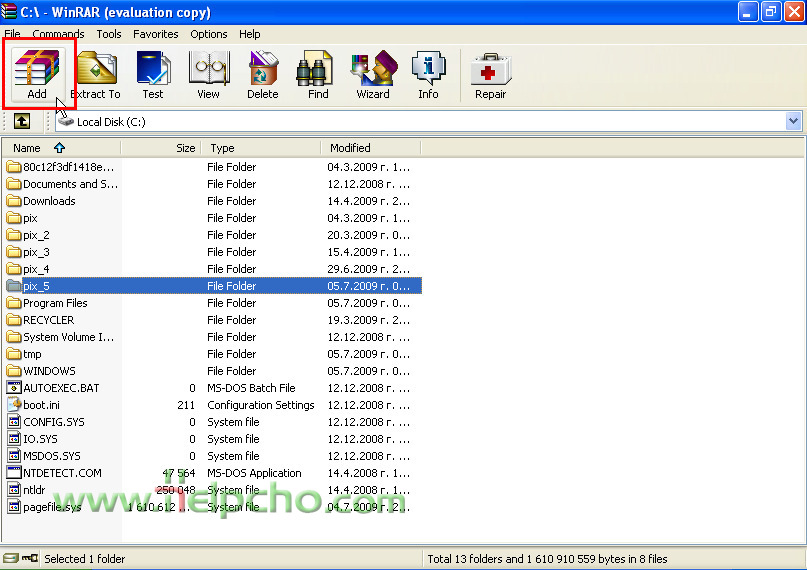This screenshot has width=807, height=570.
Task: Open the Help menu
Action: pos(250,34)
